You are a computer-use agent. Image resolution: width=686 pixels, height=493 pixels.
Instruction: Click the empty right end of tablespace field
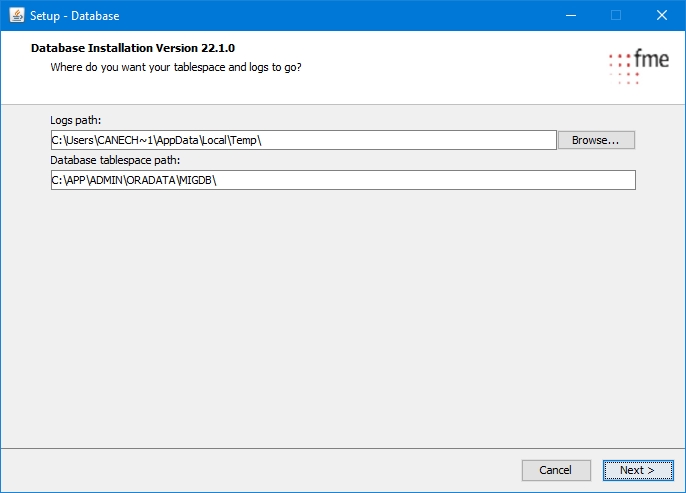tap(600, 180)
